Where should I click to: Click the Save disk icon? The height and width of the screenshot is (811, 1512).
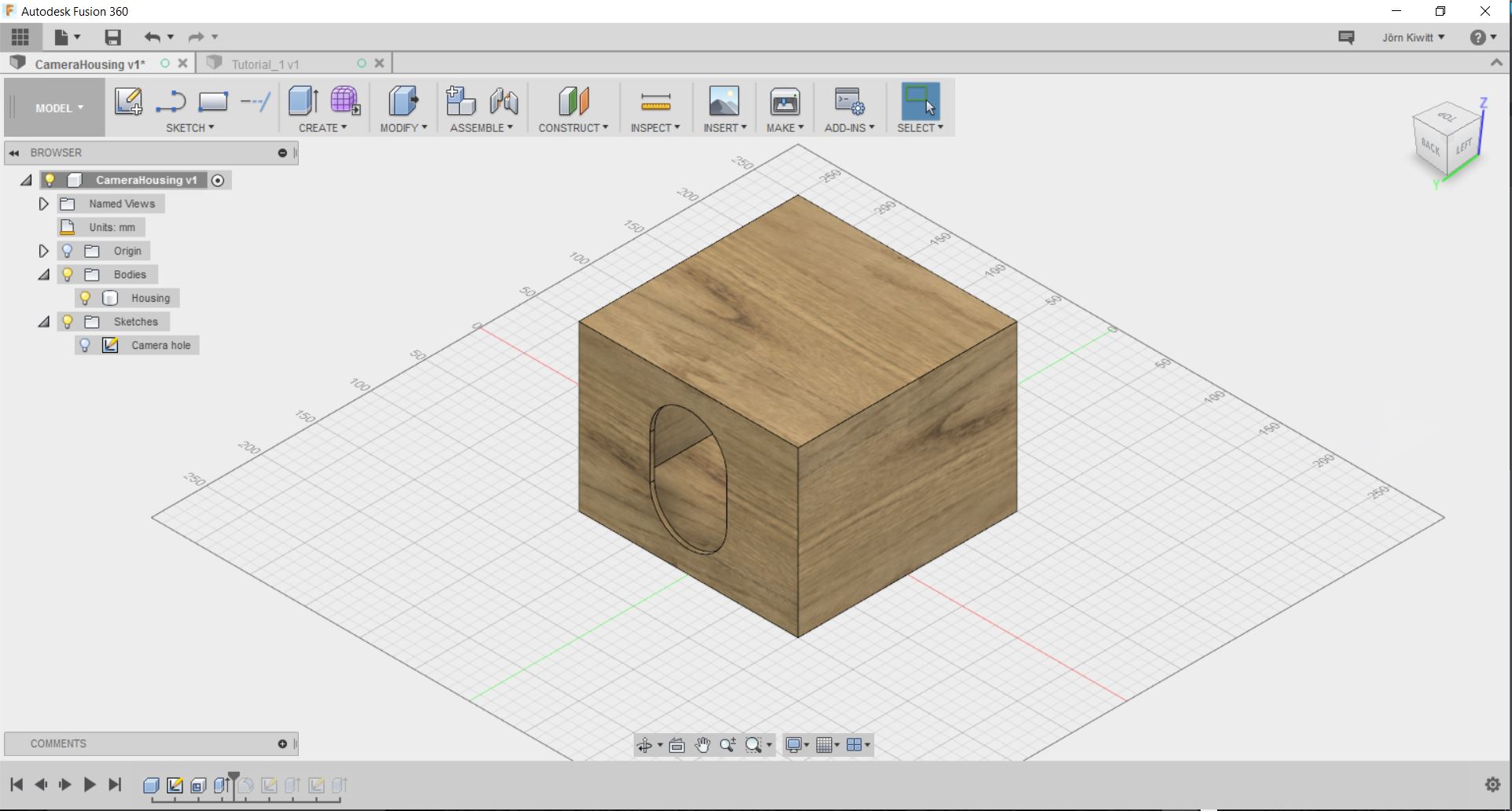tap(113, 37)
